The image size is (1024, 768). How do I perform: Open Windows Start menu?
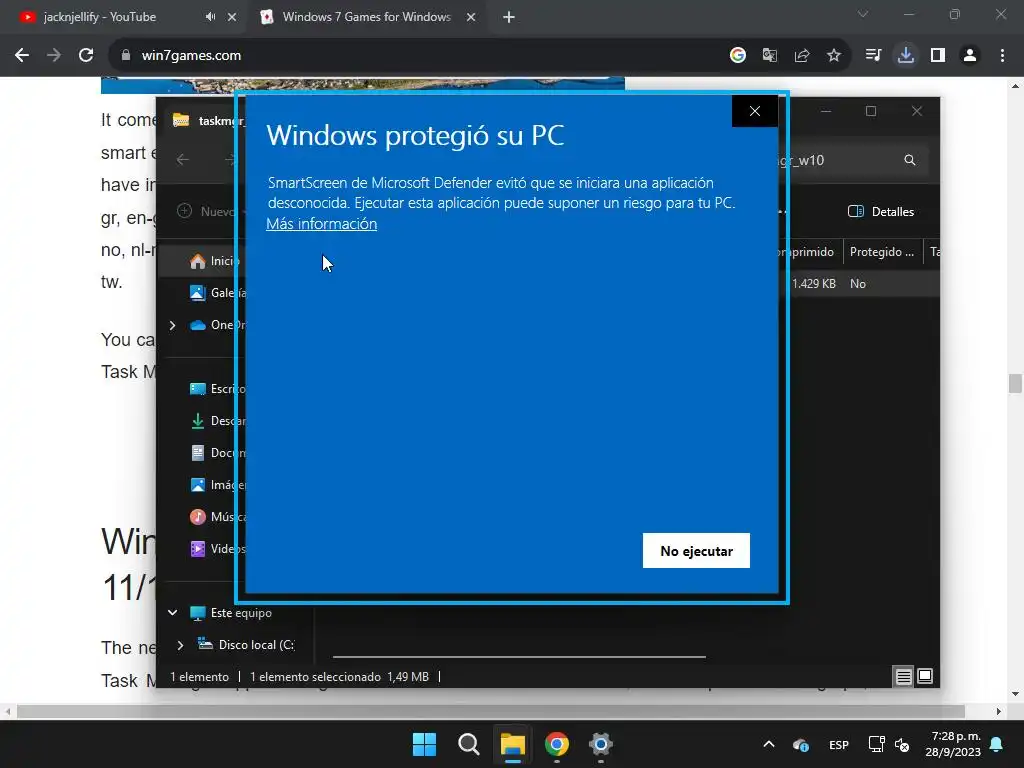[x=424, y=744]
